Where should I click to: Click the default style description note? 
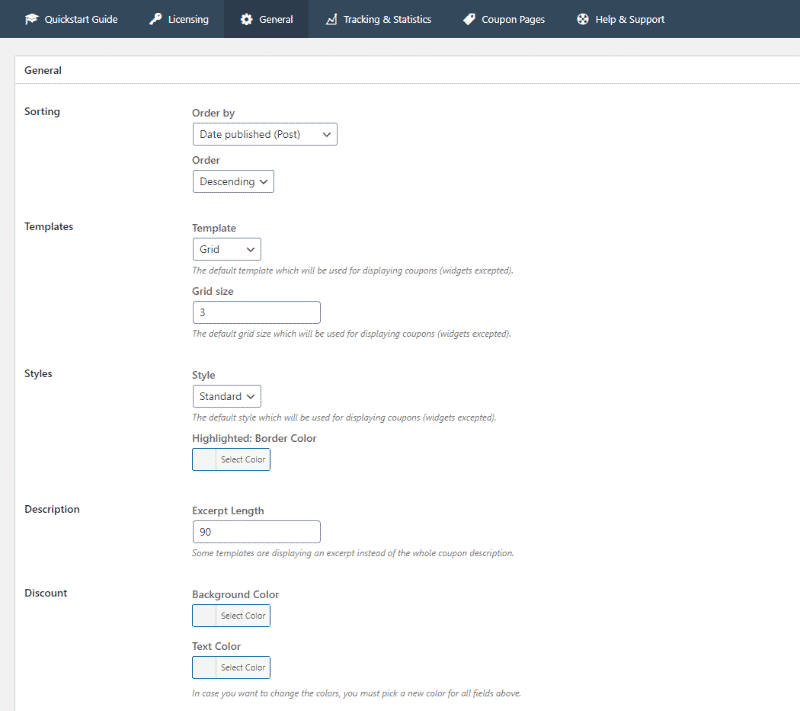click(x=344, y=417)
